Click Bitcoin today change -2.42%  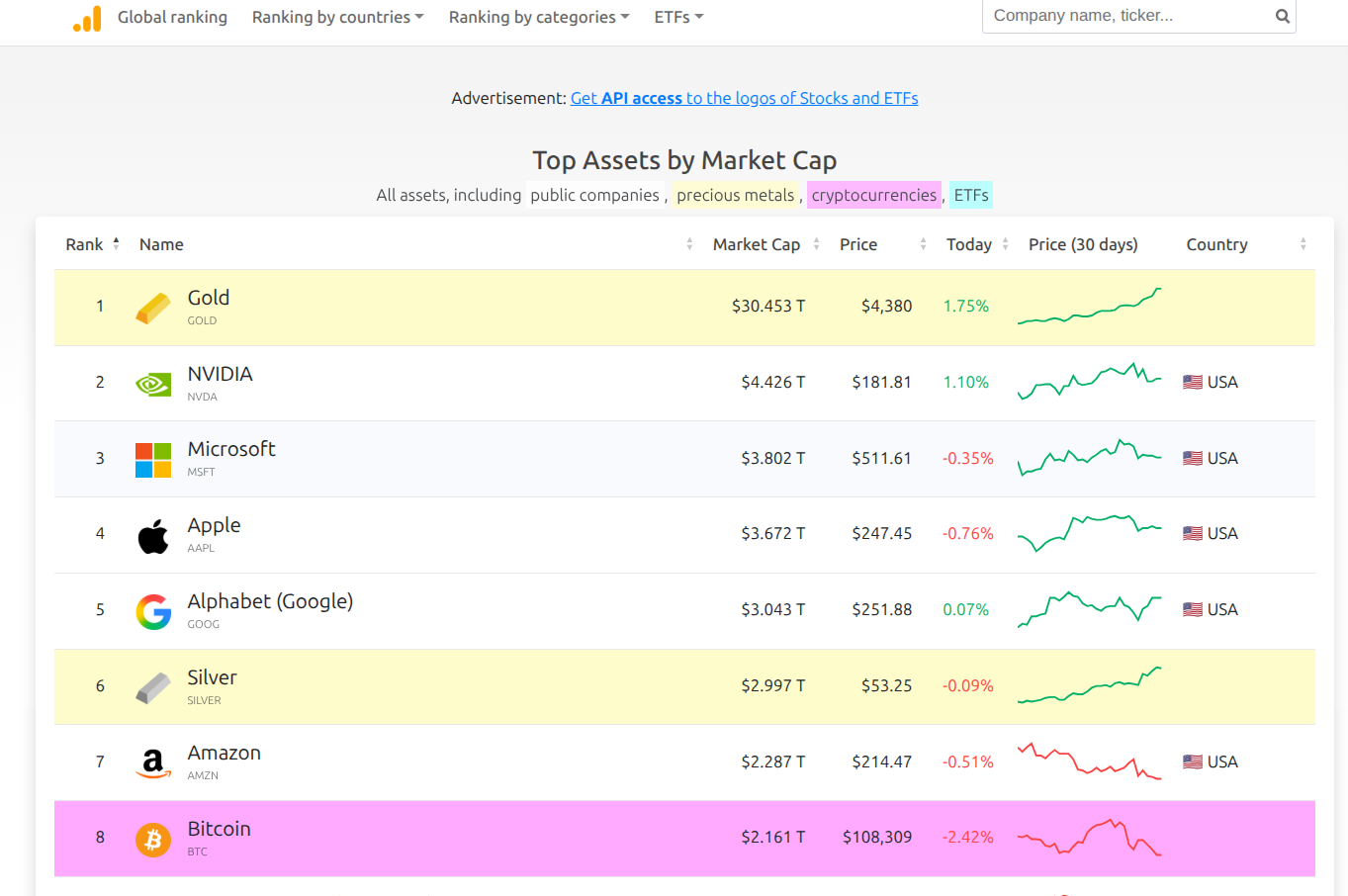(968, 837)
